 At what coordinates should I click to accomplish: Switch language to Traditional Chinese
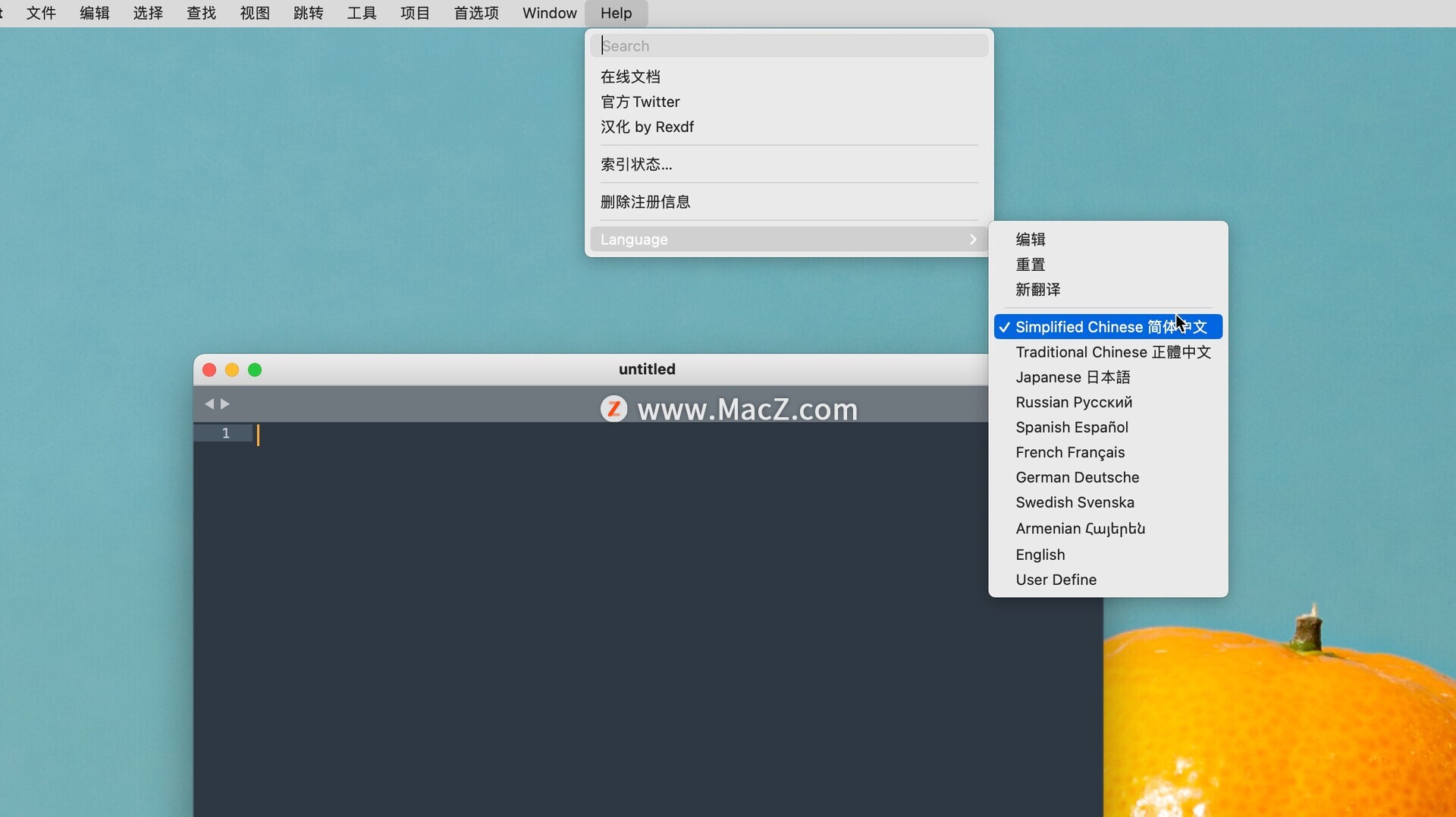(x=1112, y=352)
